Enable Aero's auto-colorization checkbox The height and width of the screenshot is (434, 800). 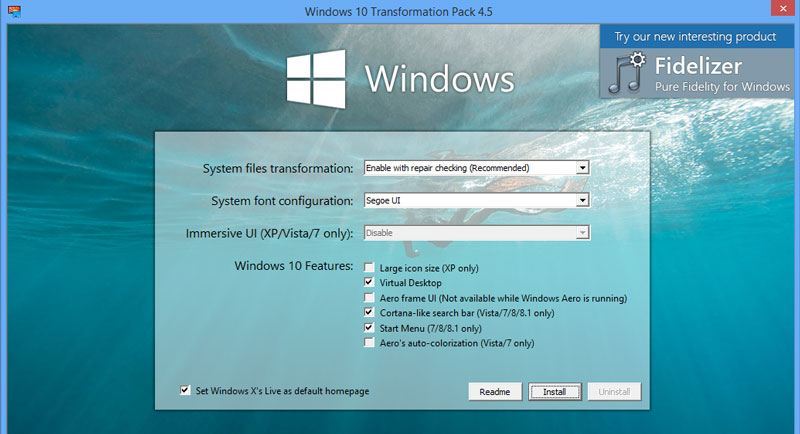pyautogui.click(x=369, y=342)
